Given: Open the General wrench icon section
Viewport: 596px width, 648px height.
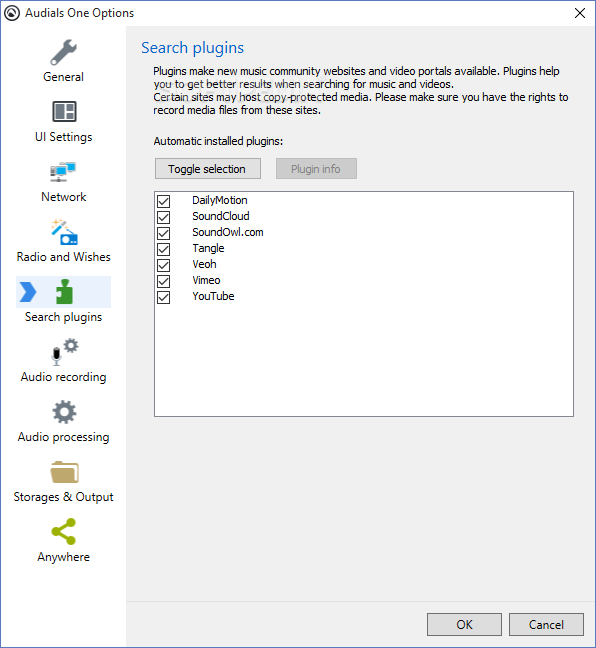Looking at the screenshot, I should 64,53.
